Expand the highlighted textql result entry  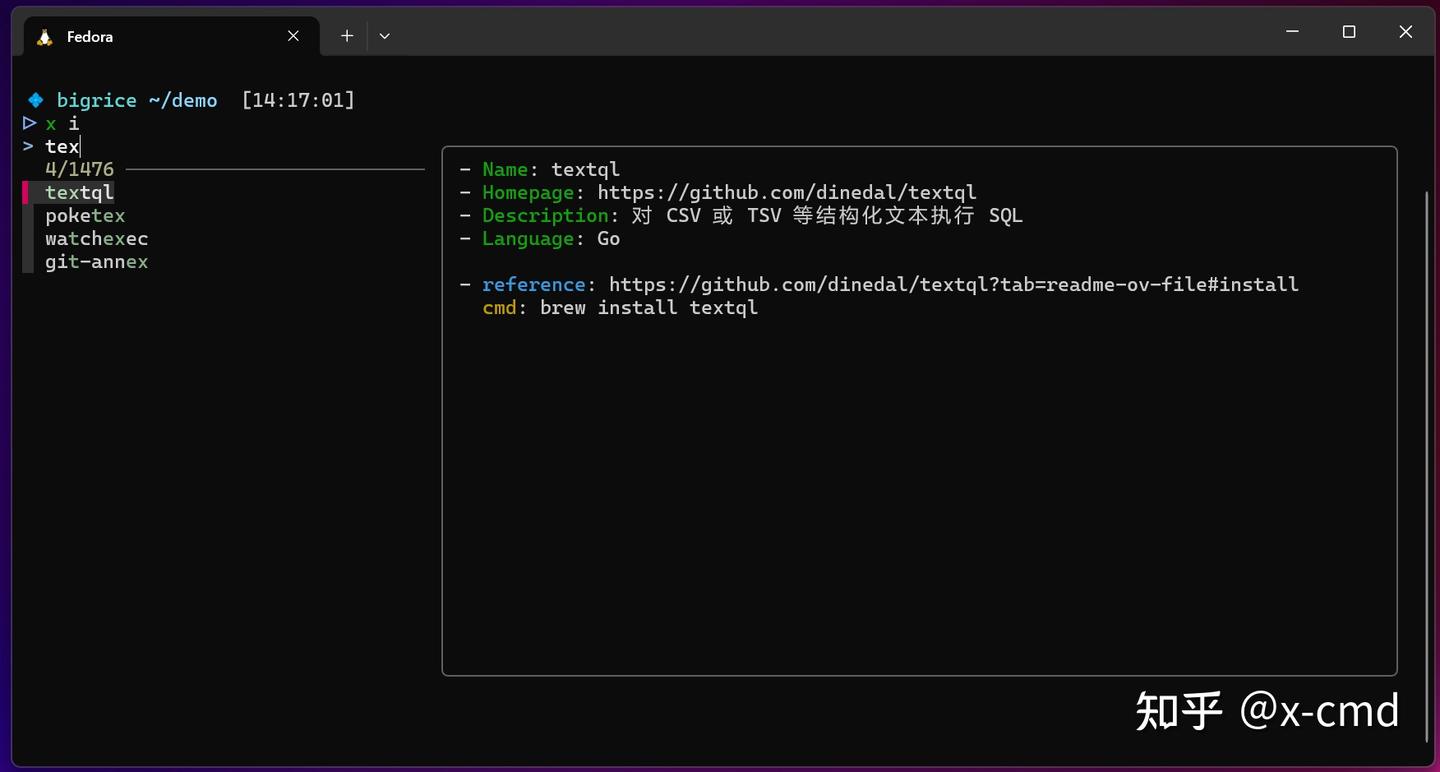tap(79, 191)
